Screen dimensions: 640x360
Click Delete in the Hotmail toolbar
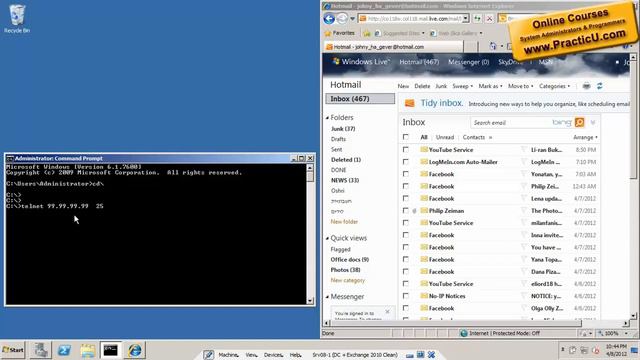[x=422, y=86]
